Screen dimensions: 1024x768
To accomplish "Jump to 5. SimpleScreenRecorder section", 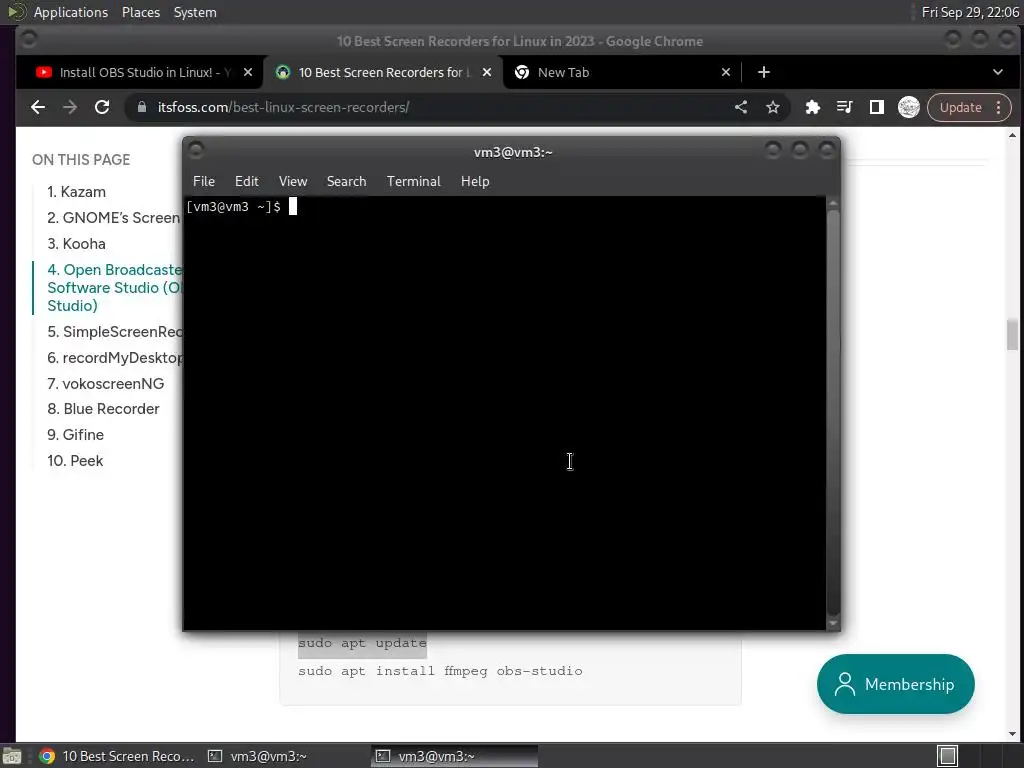I will click(115, 332).
